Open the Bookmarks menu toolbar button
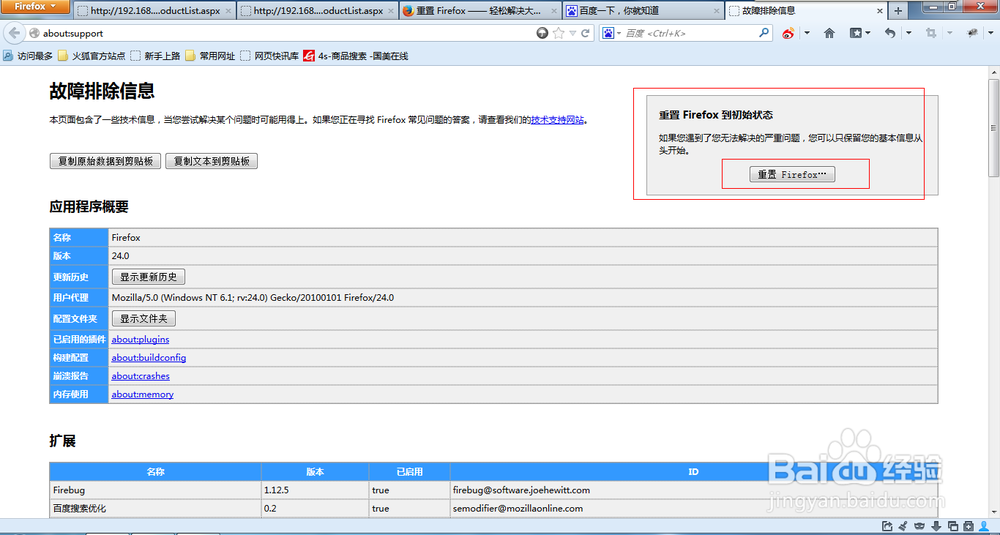Screen dimensions: 1000x535 click(x=859, y=33)
